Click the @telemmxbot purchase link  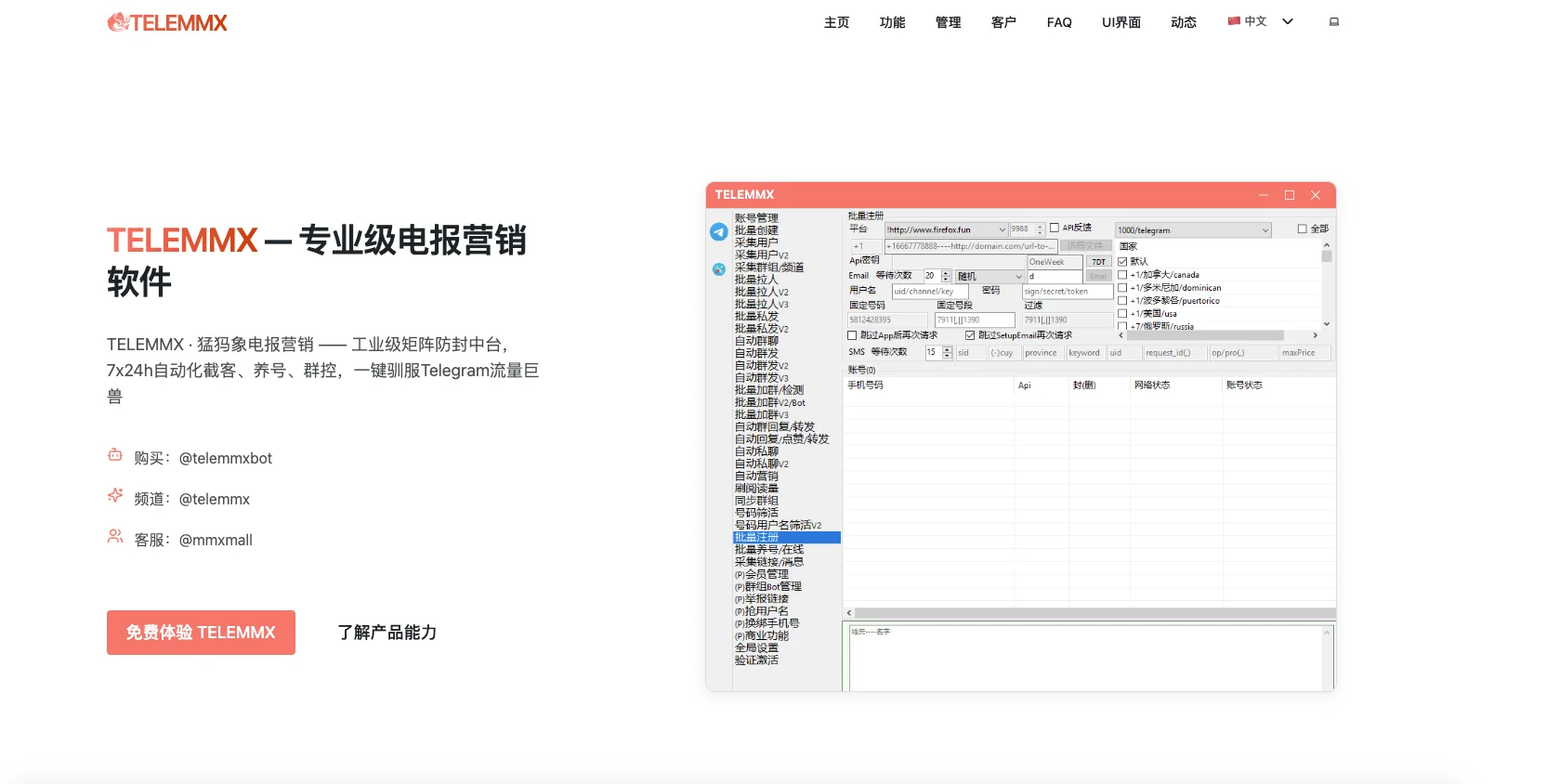pyautogui.click(x=226, y=458)
